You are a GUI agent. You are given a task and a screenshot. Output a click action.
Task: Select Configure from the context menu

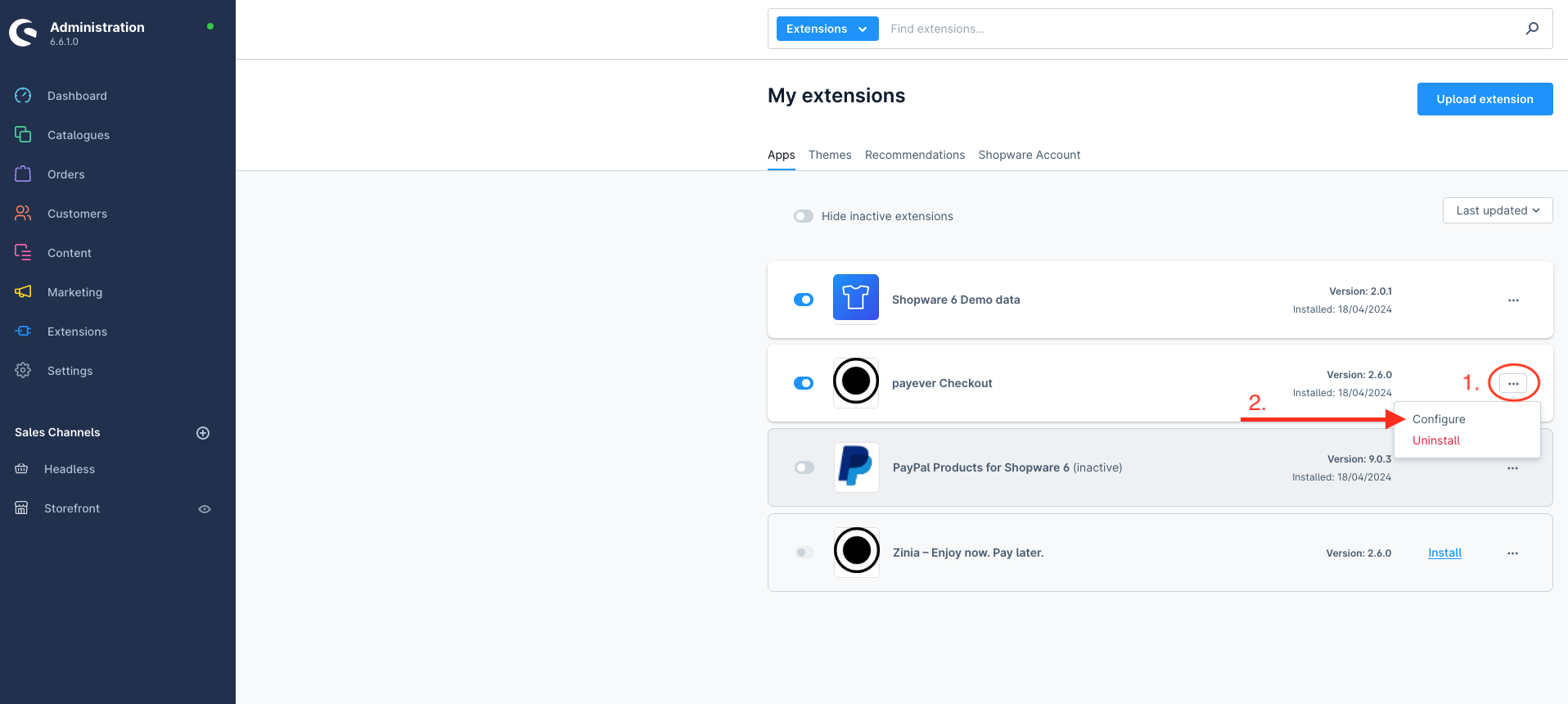[x=1439, y=419]
